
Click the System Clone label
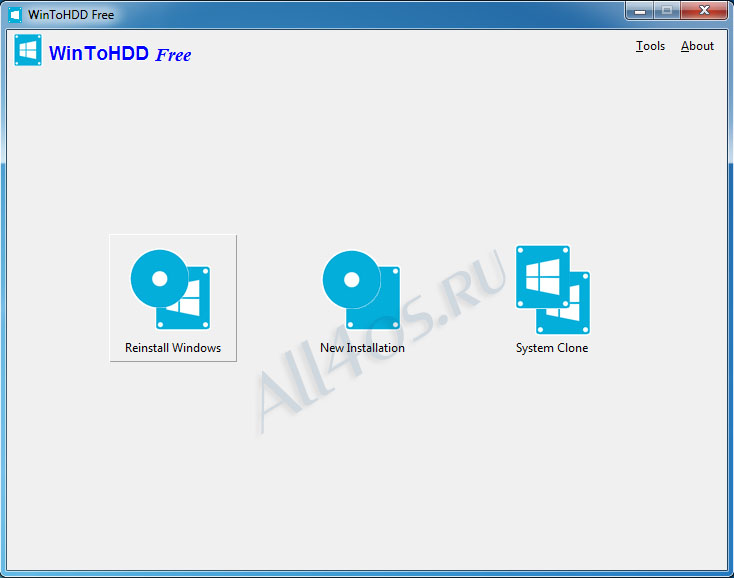pos(552,348)
